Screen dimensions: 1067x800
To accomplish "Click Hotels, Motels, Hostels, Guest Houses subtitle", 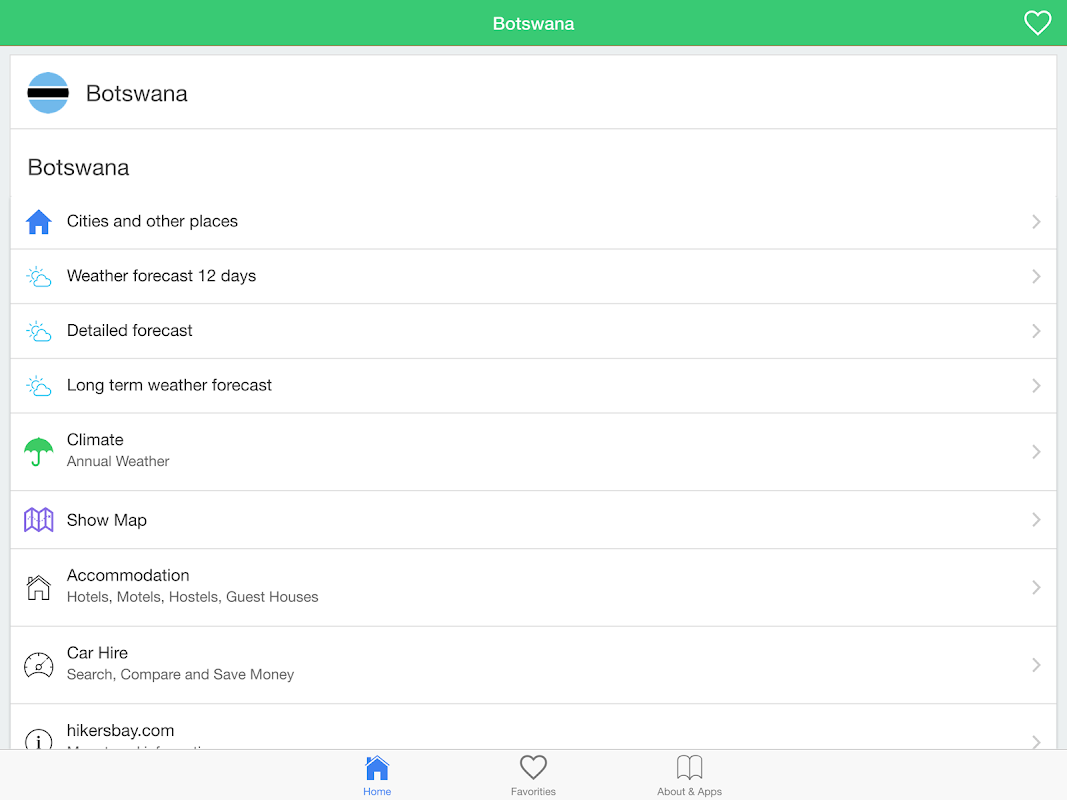I will [x=193, y=597].
